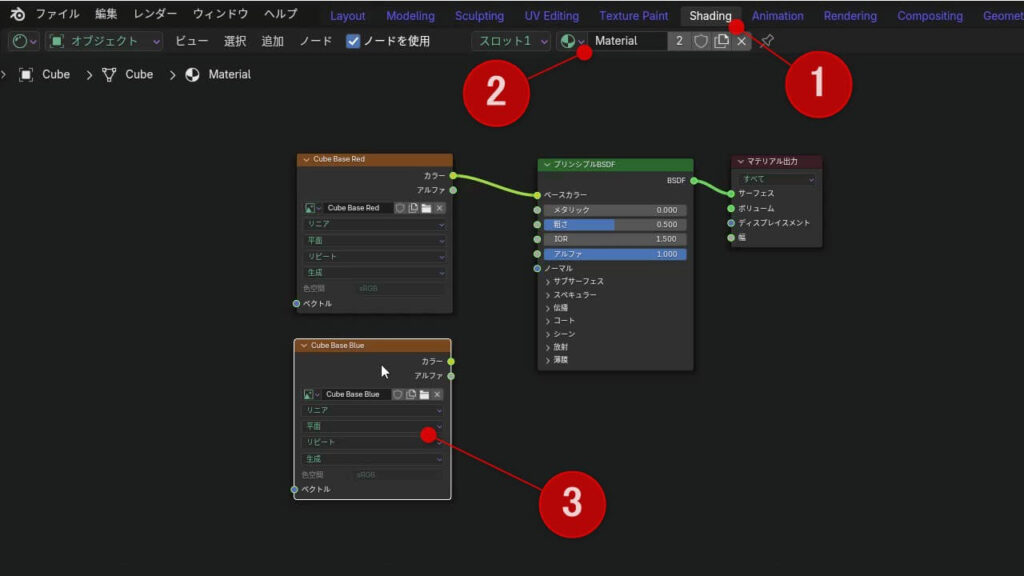Click the BSDF output socket

pos(694,181)
